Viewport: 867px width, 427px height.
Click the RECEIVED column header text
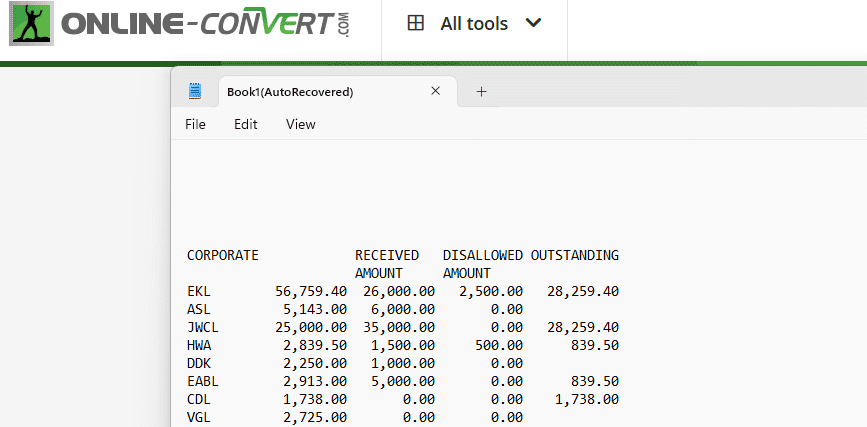tap(387, 255)
